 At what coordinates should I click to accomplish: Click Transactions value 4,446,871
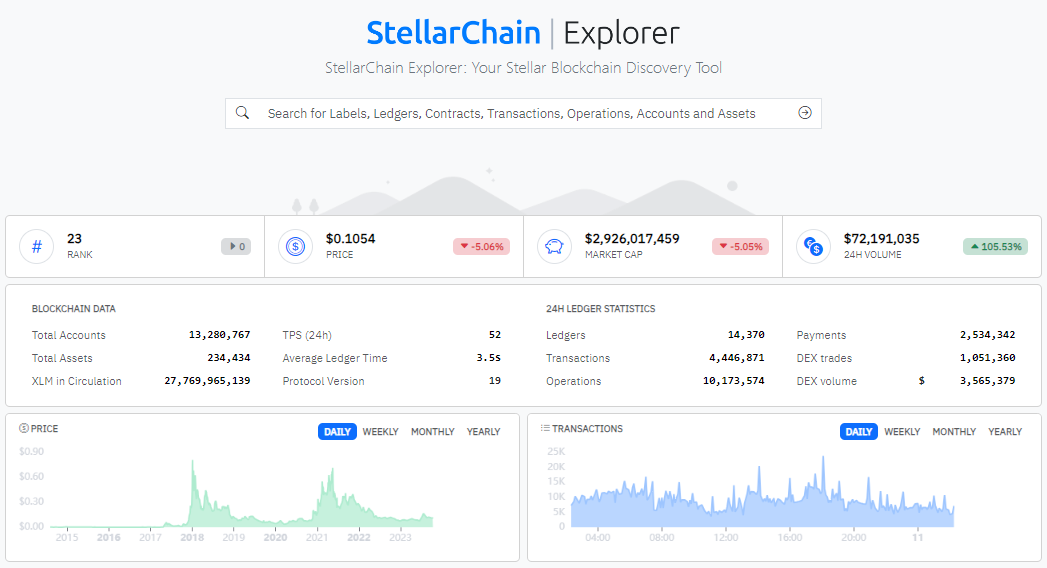pos(737,358)
